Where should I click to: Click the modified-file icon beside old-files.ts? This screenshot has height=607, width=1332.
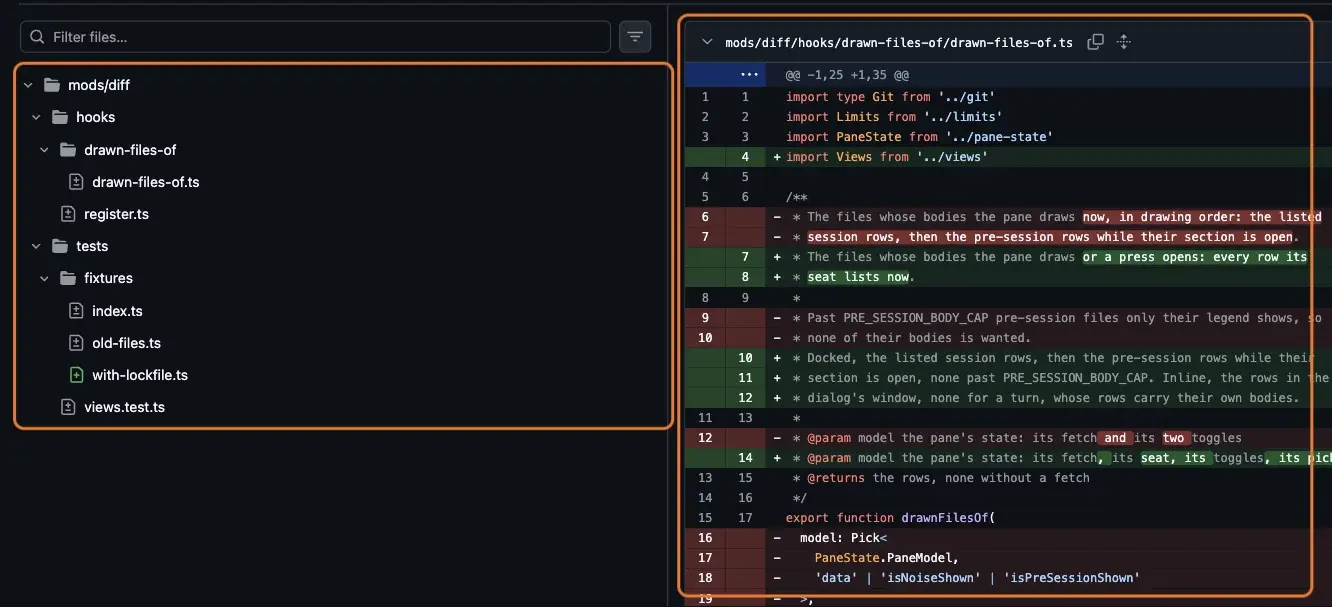click(x=76, y=343)
